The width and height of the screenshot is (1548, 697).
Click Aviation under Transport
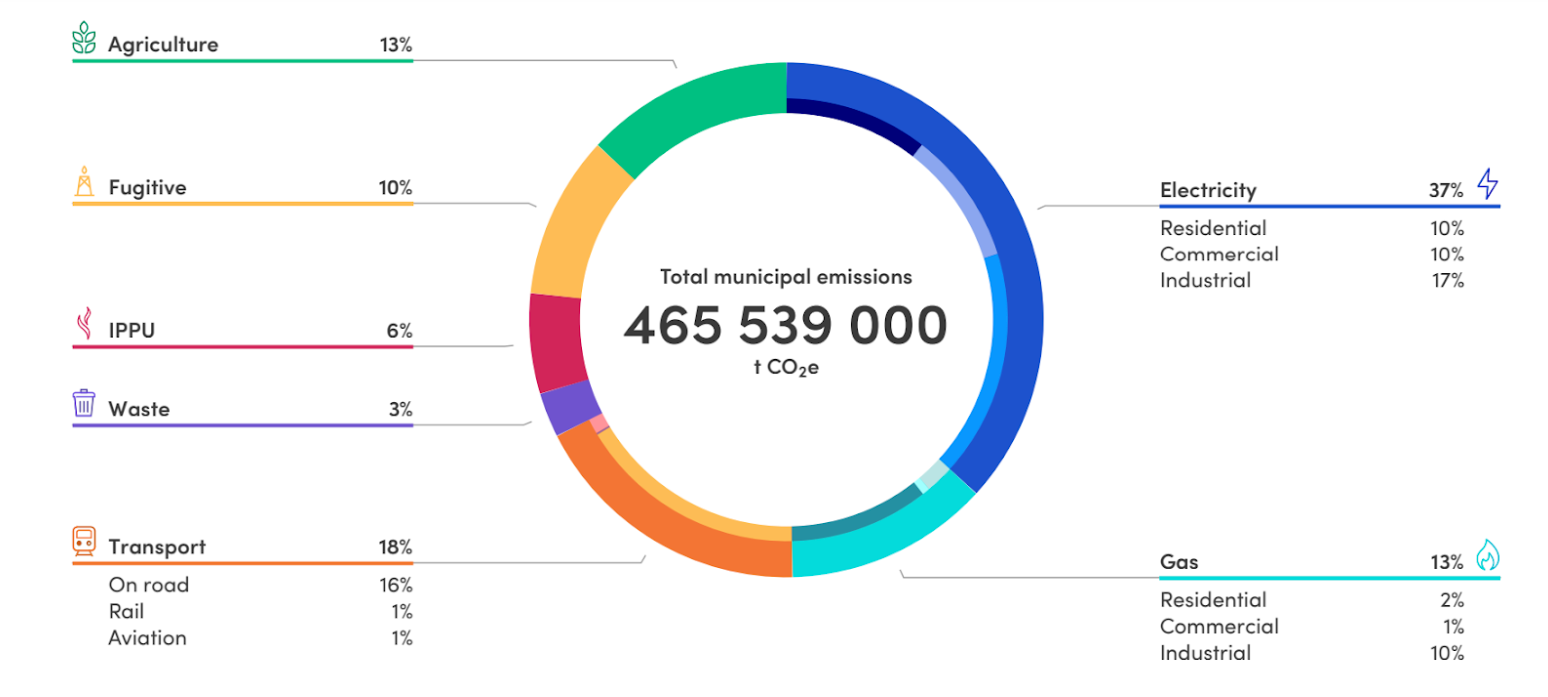pyautogui.click(x=147, y=638)
